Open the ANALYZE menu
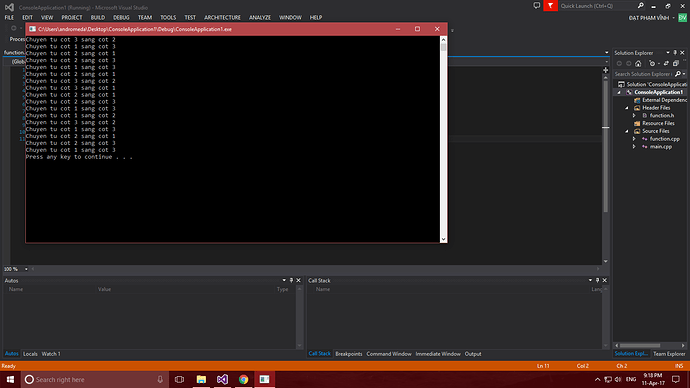 pyautogui.click(x=260, y=18)
